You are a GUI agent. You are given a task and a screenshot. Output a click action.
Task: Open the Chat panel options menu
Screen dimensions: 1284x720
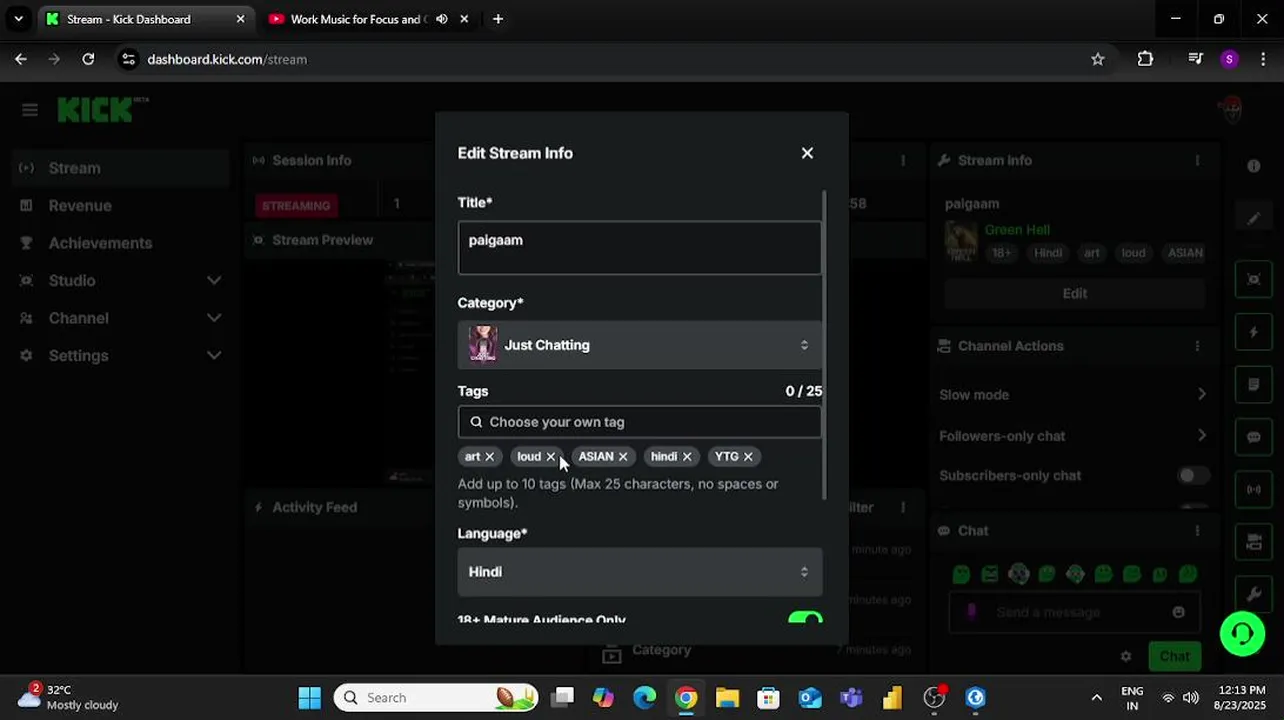tap(1197, 531)
